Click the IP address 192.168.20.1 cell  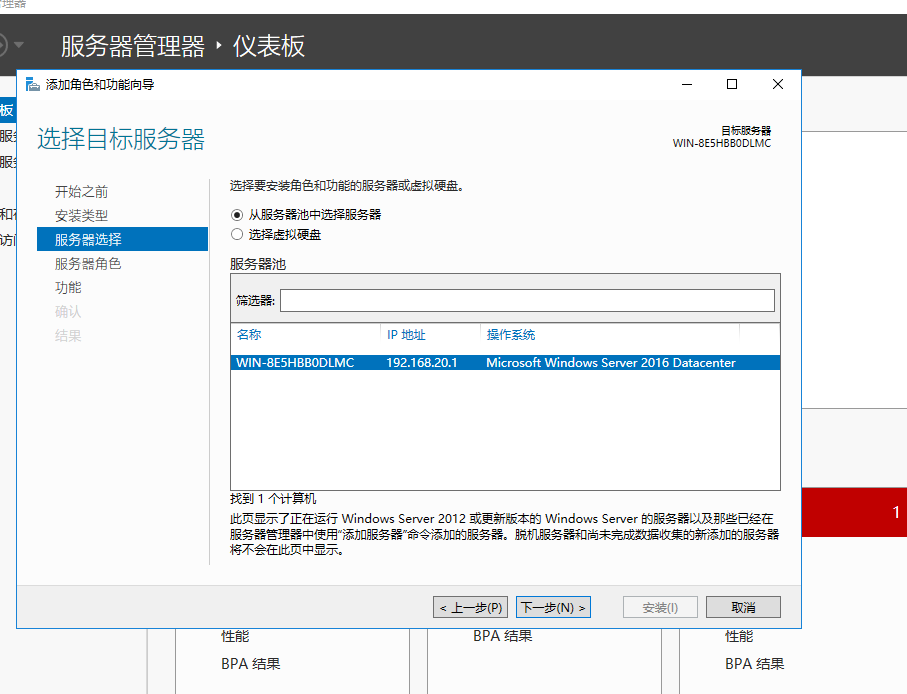tap(422, 363)
